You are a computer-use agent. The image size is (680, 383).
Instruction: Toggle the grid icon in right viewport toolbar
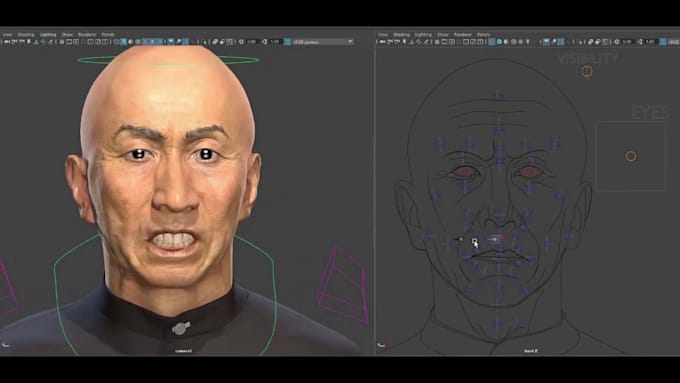click(437, 42)
